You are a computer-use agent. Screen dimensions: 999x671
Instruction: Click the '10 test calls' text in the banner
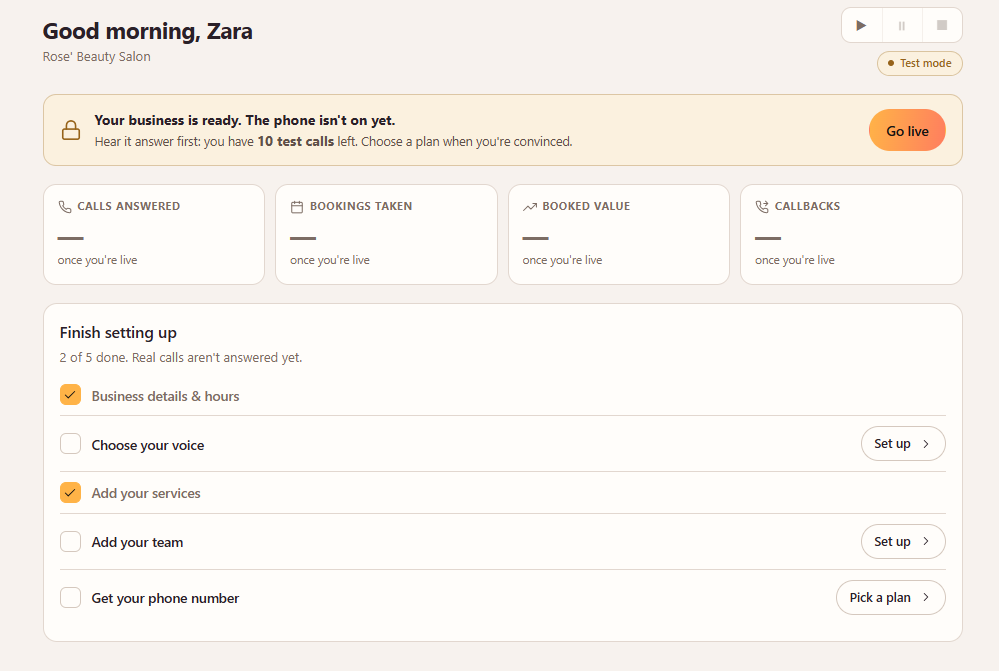(x=296, y=141)
